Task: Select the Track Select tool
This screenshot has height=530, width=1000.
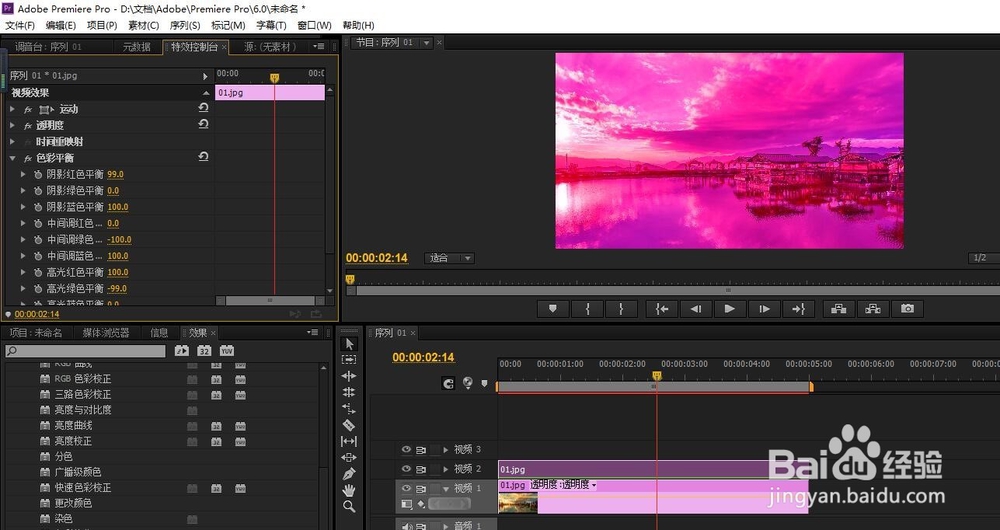Action: 349,360
